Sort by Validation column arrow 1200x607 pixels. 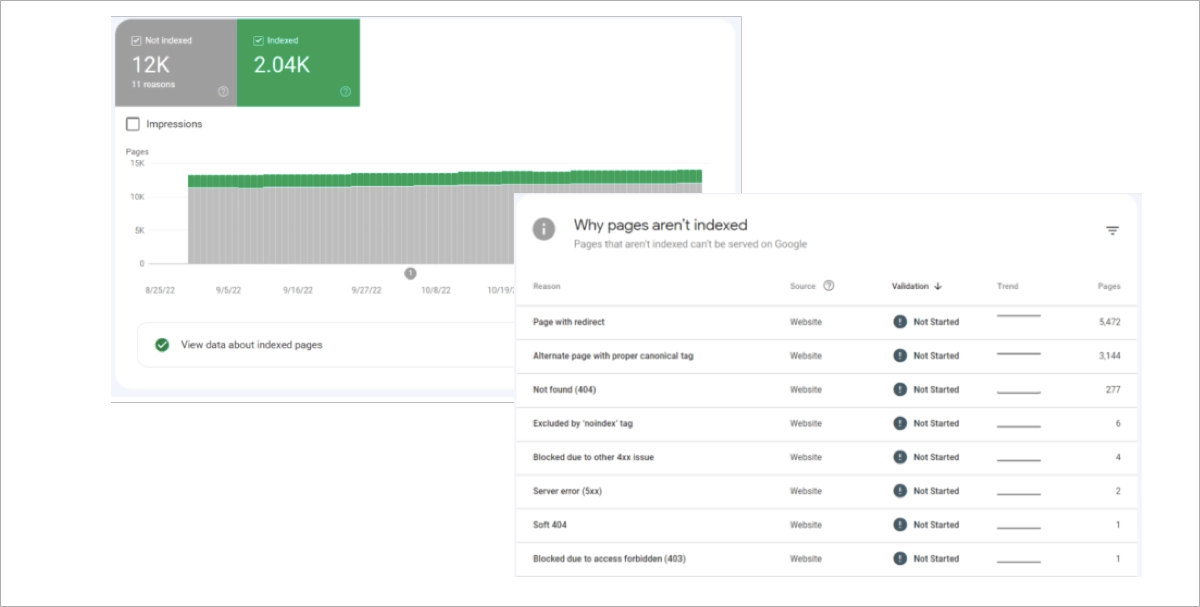tap(938, 287)
